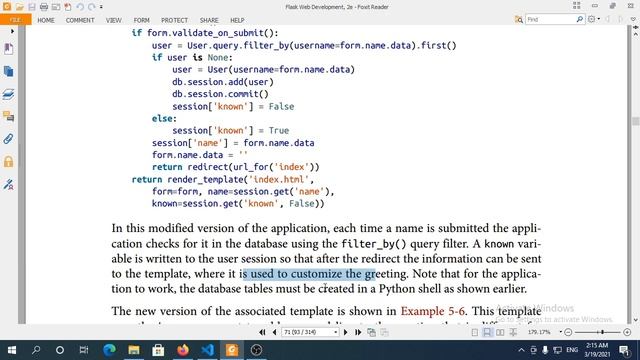Switch to the SHARE ribbon tab
This screenshot has width=640, height=360.
(209, 20)
